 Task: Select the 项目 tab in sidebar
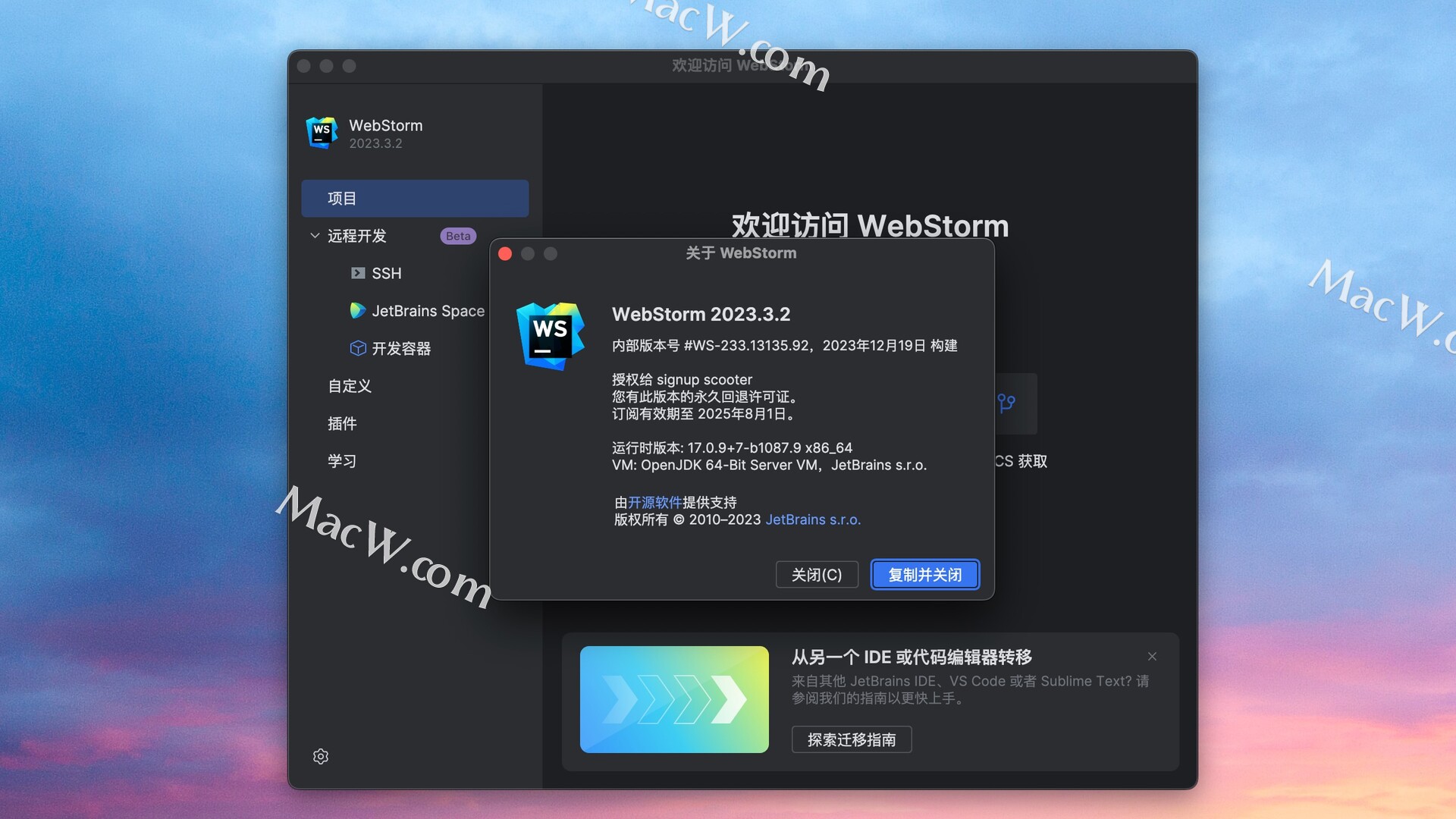click(x=415, y=199)
